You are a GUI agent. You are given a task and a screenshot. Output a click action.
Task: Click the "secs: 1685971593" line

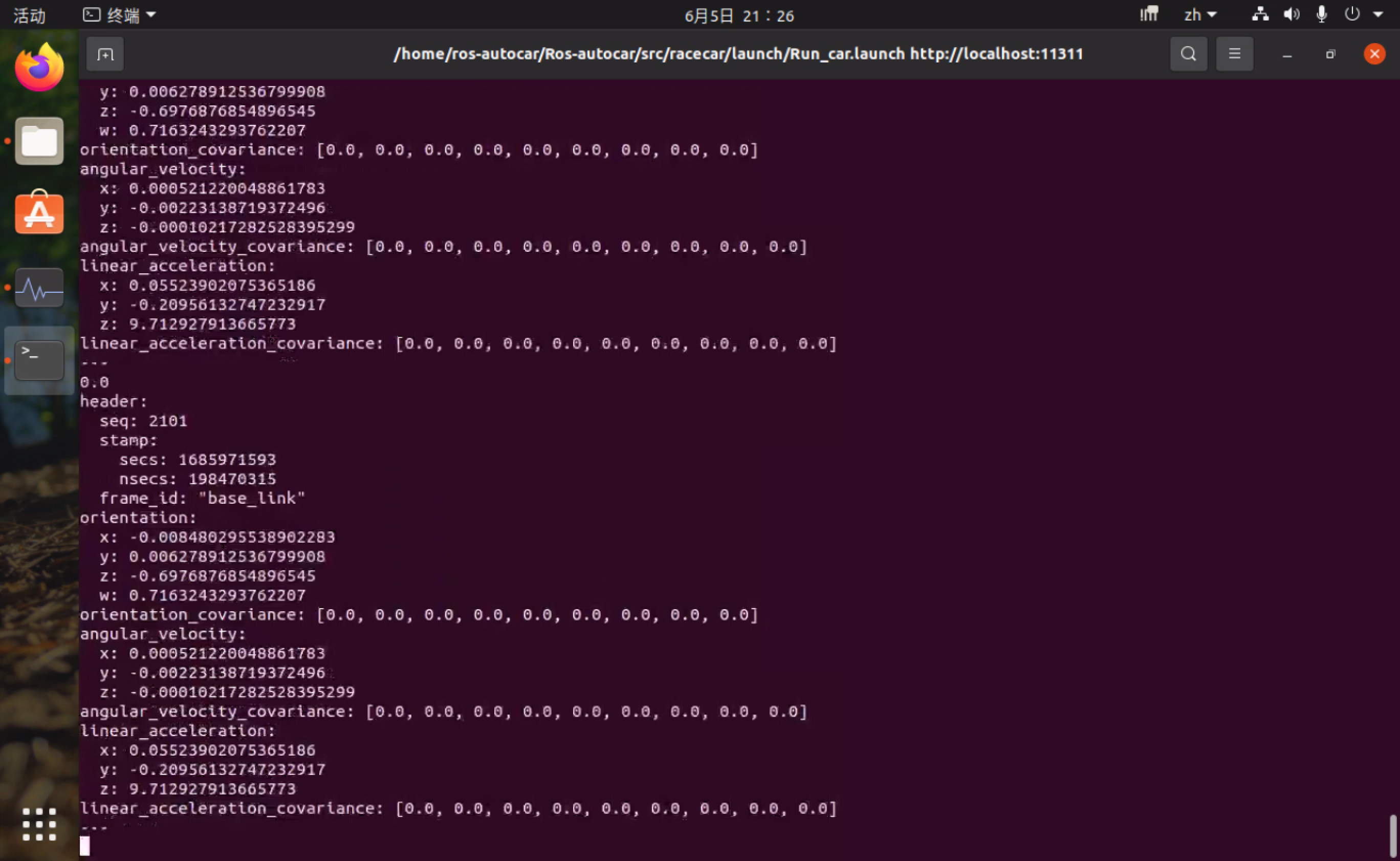(x=198, y=460)
